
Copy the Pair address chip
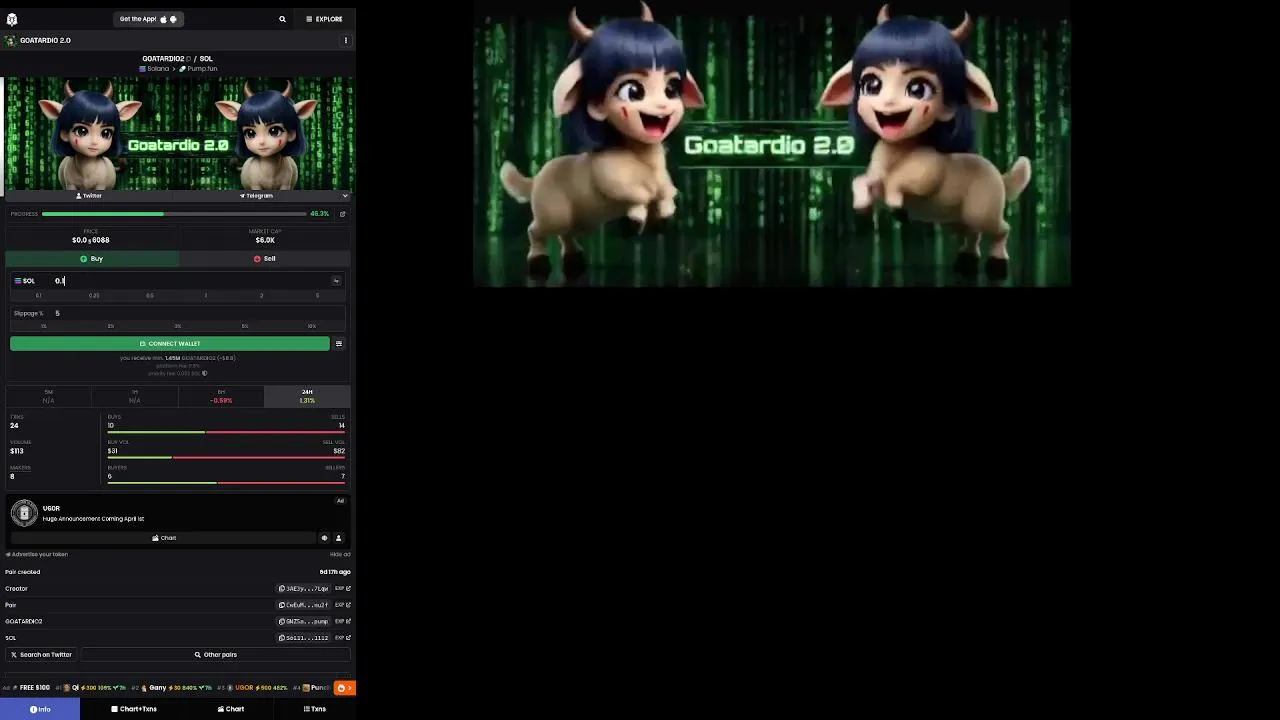click(303, 605)
